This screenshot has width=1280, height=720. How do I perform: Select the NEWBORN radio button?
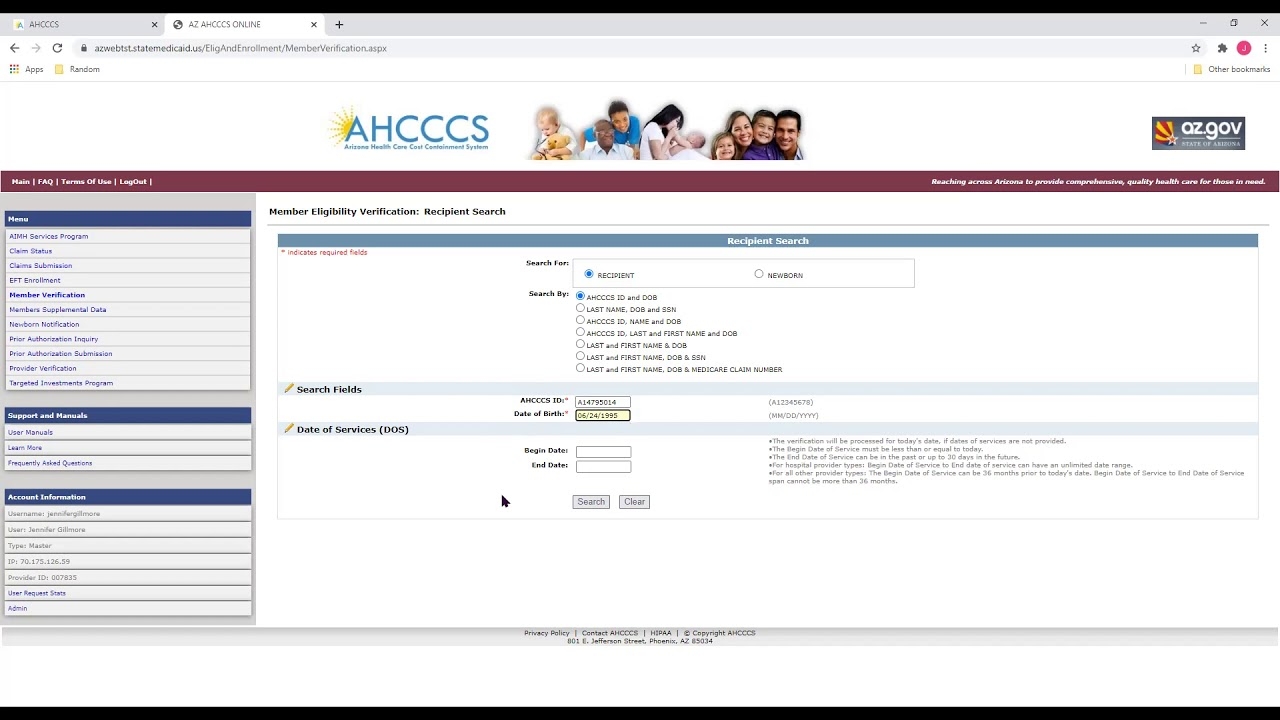click(x=759, y=273)
